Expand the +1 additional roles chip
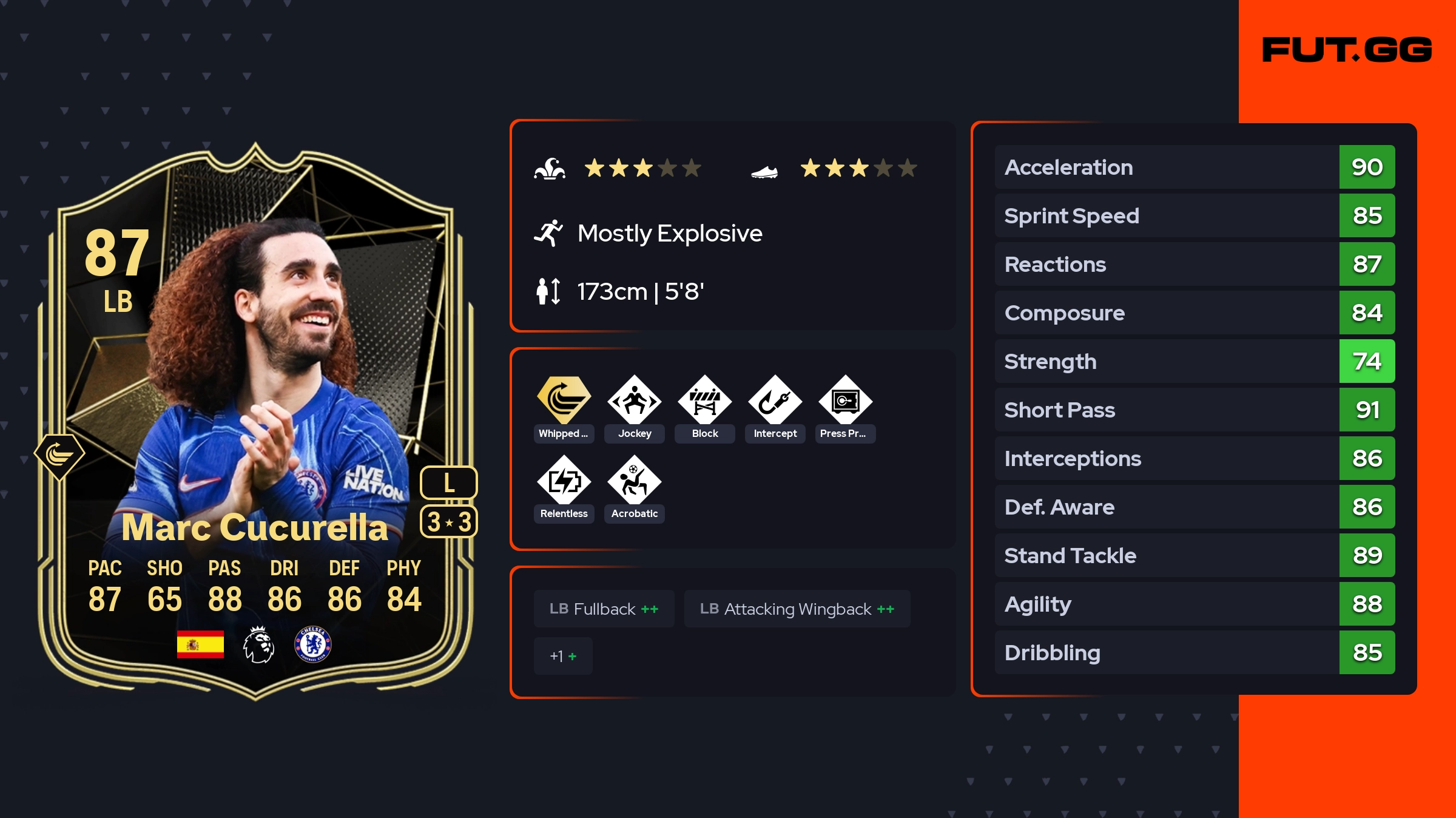The width and height of the screenshot is (1456, 818). click(563, 656)
